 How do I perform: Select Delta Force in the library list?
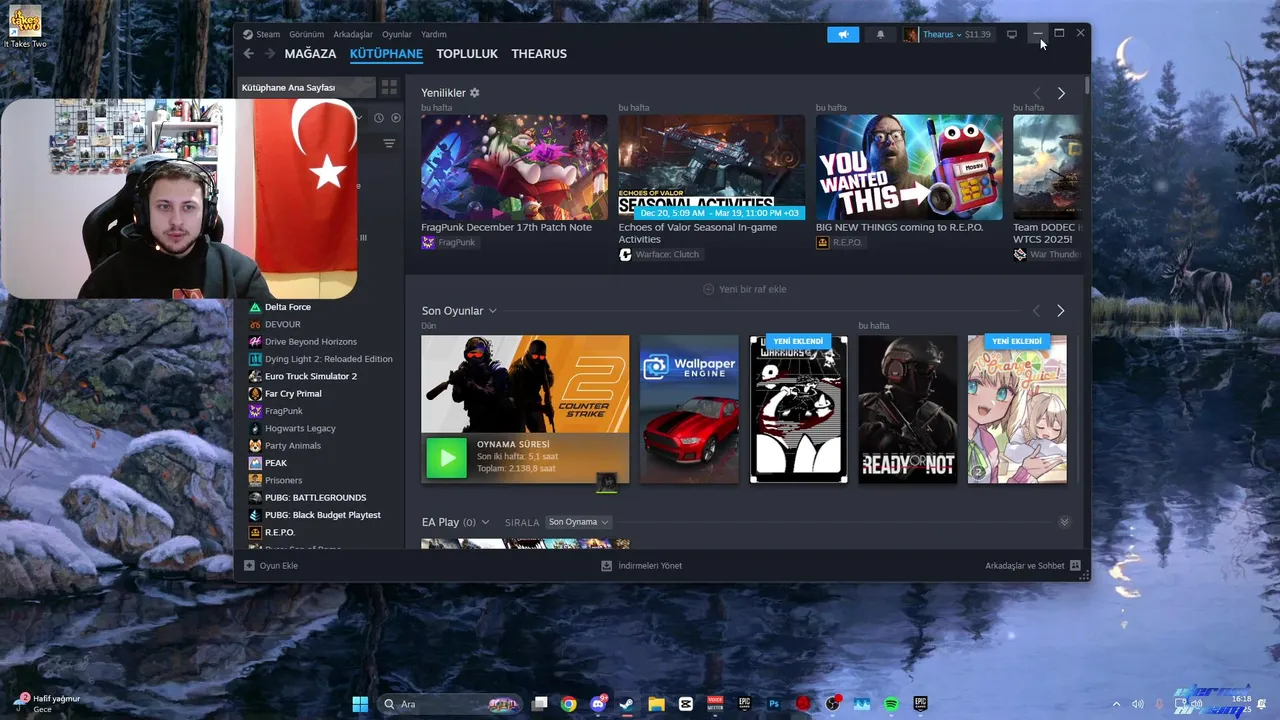[x=288, y=307]
